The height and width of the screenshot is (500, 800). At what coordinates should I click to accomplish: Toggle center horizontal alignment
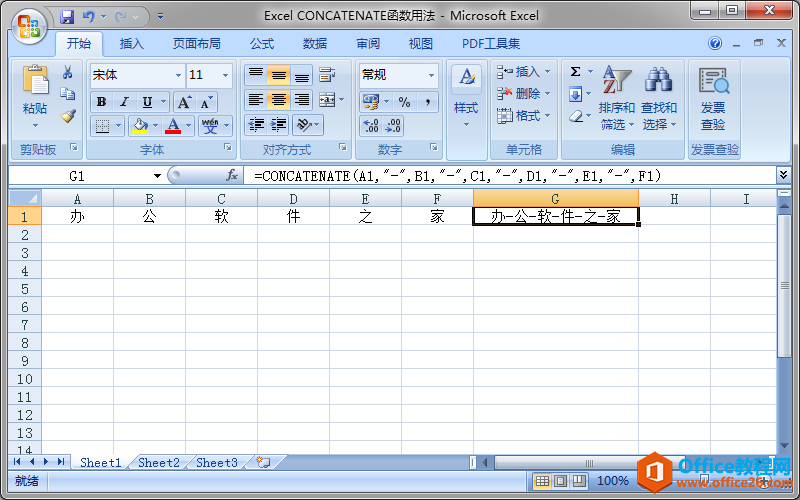(279, 100)
